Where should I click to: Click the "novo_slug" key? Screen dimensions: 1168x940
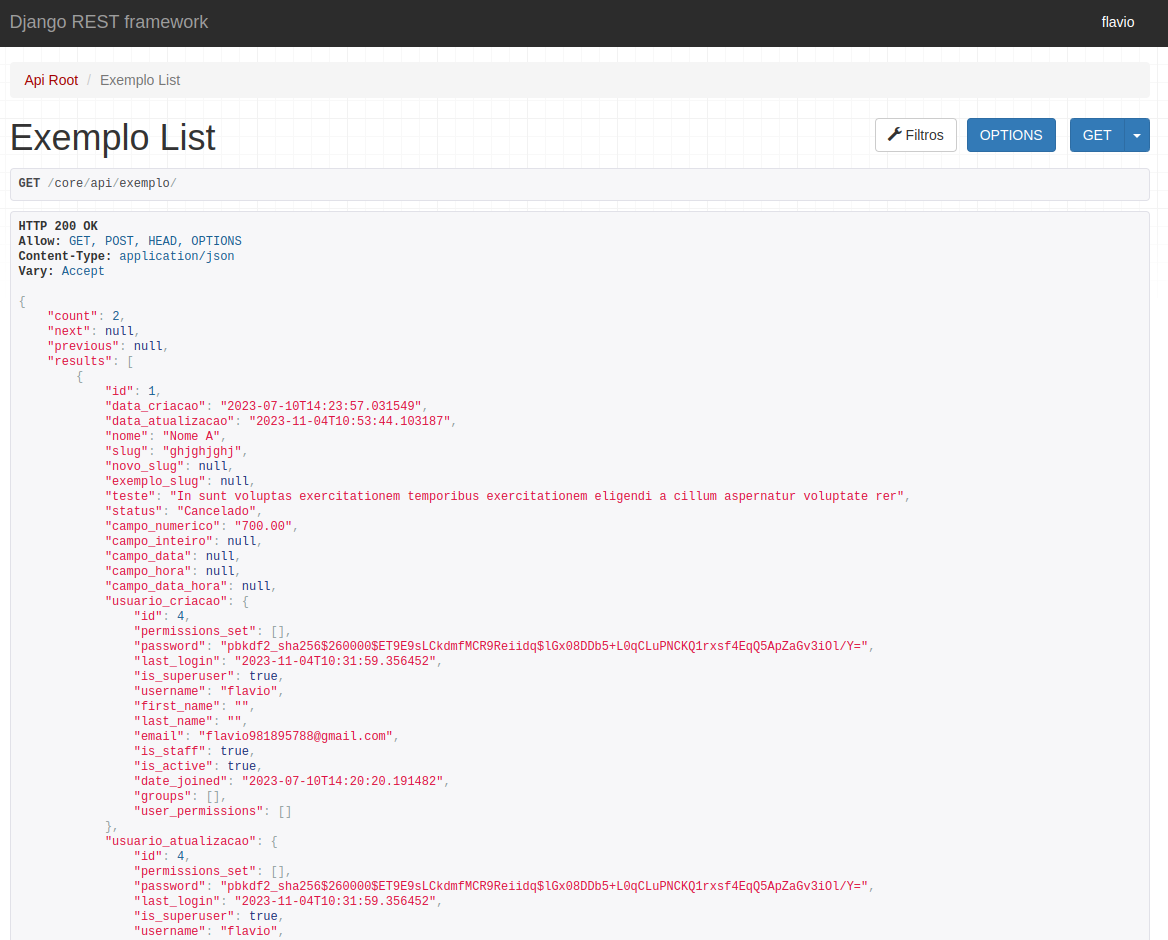[144, 466]
